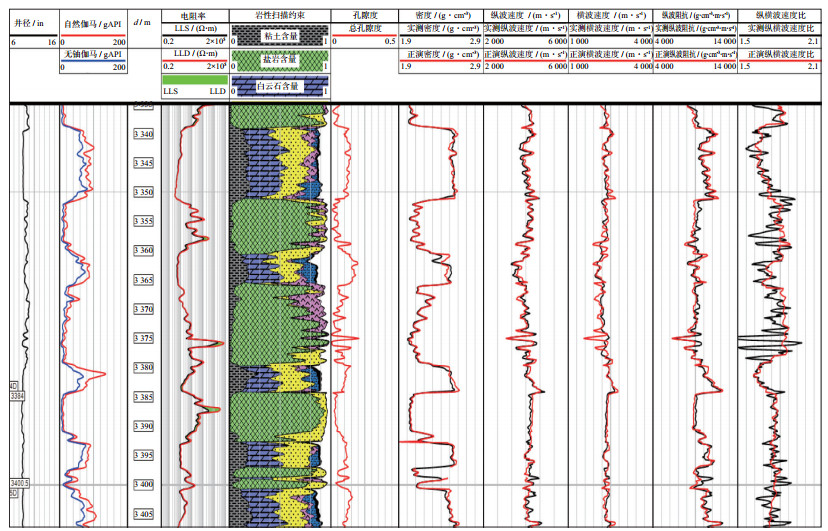Click the 3 400 depth marker box
Image resolution: width=828 pixels, height=531 pixels.
tap(144, 485)
